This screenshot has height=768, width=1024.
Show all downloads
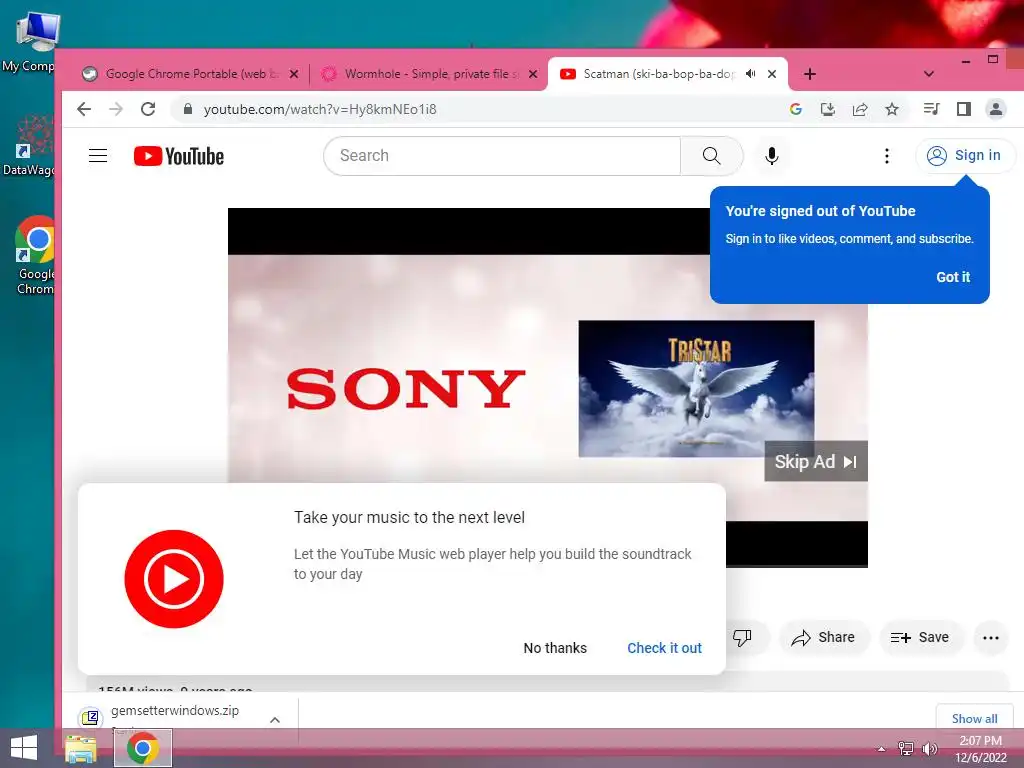[x=974, y=718]
